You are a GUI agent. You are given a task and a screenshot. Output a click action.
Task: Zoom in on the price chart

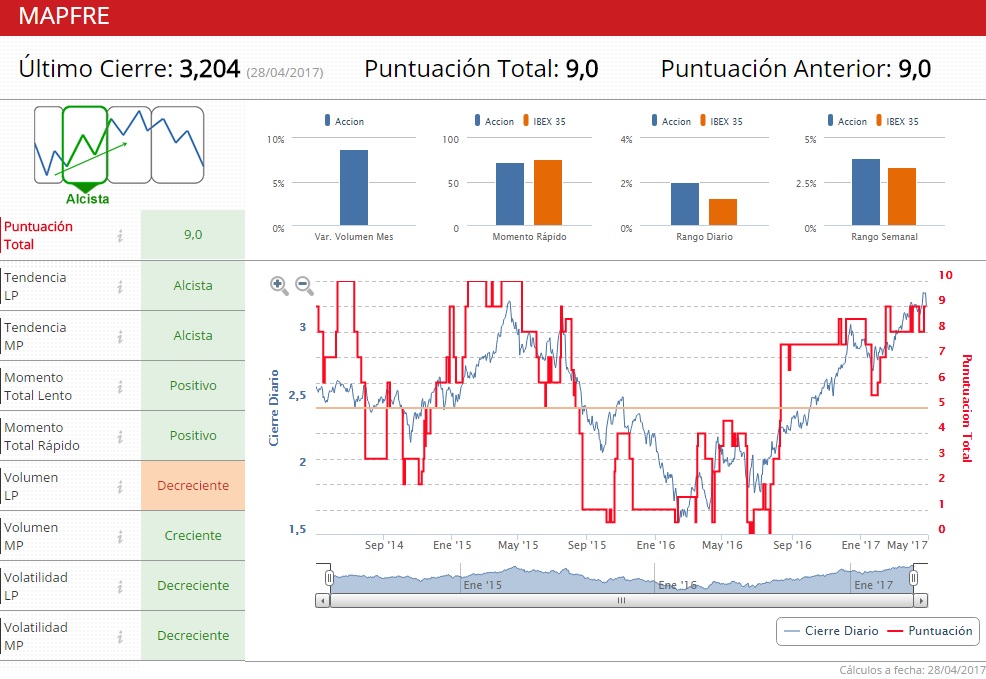(279, 285)
